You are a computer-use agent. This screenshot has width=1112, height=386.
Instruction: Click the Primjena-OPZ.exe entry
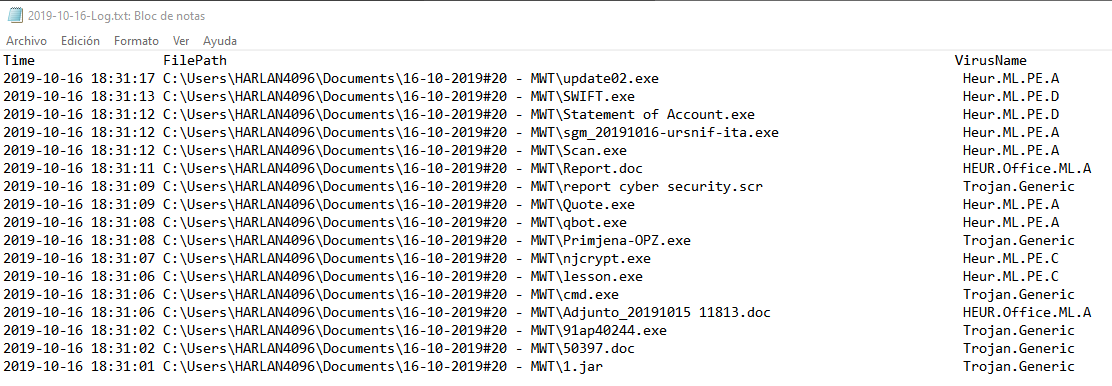[x=626, y=241]
